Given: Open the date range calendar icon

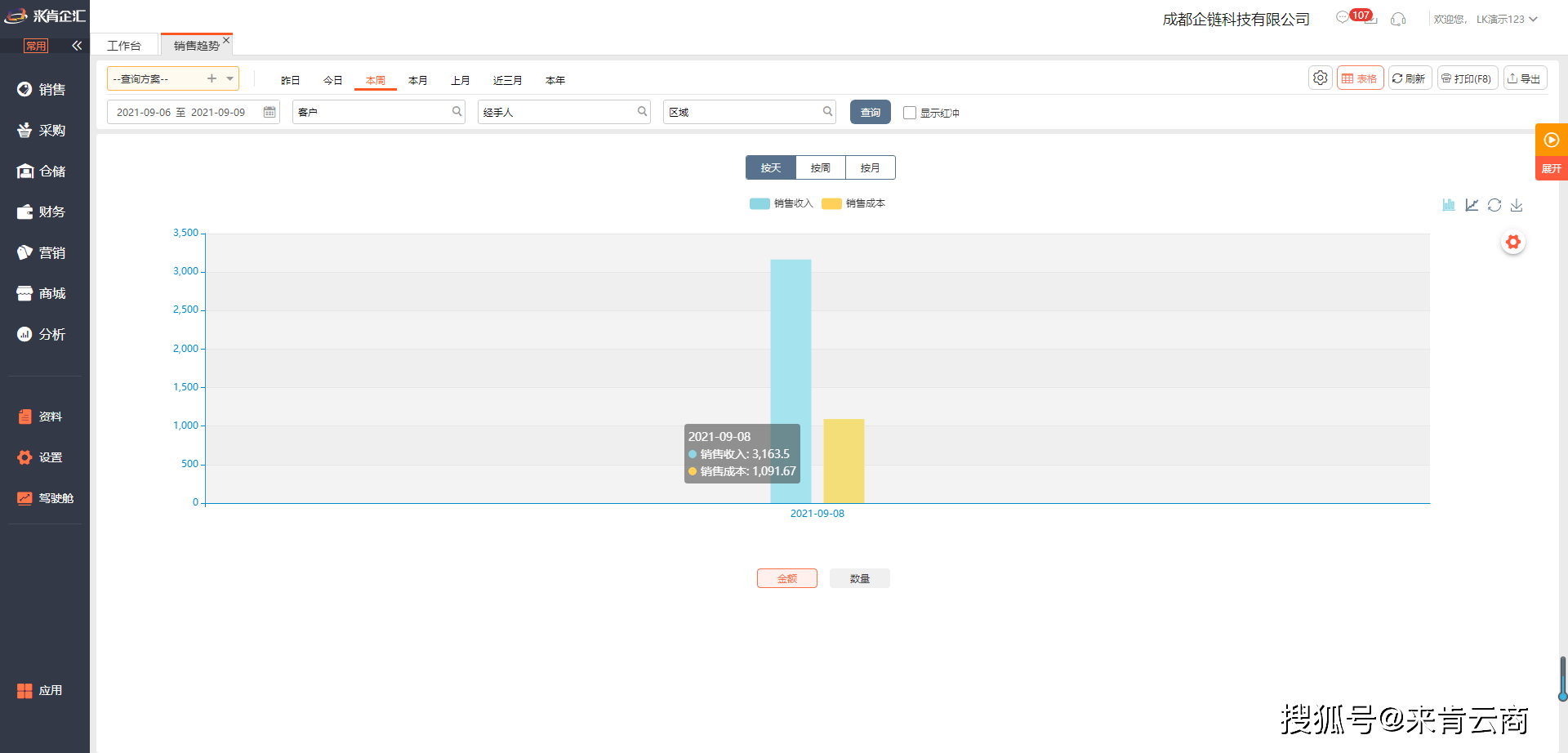Looking at the screenshot, I should 269,112.
